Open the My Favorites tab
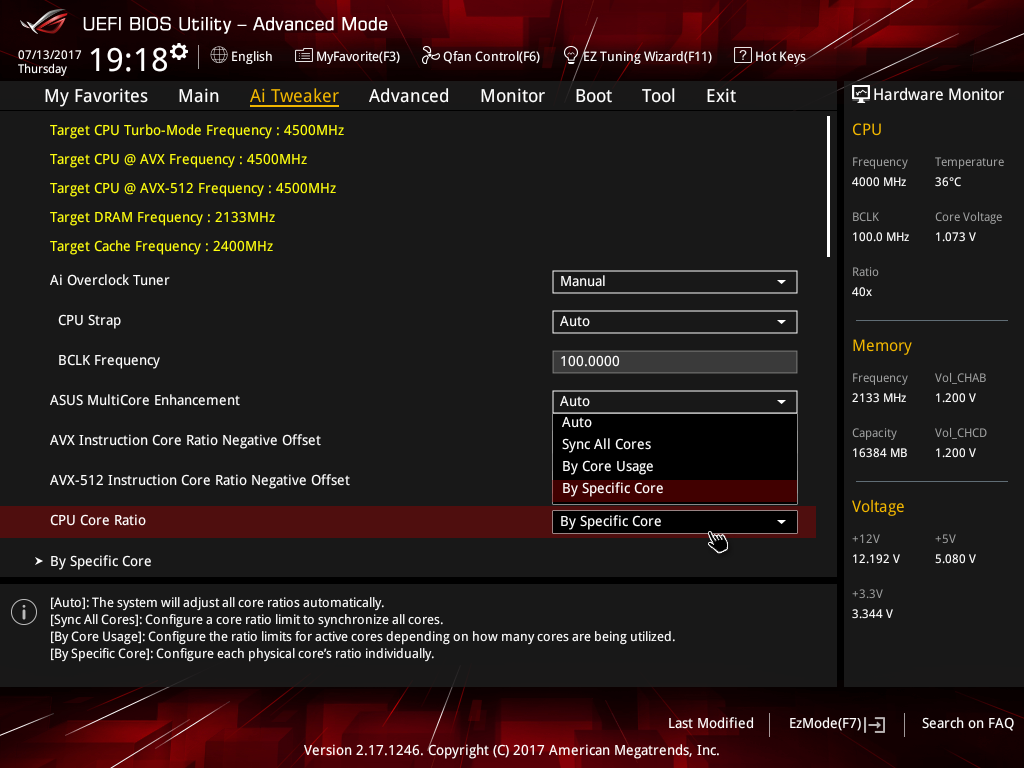Viewport: 1024px width, 768px height. [x=96, y=96]
